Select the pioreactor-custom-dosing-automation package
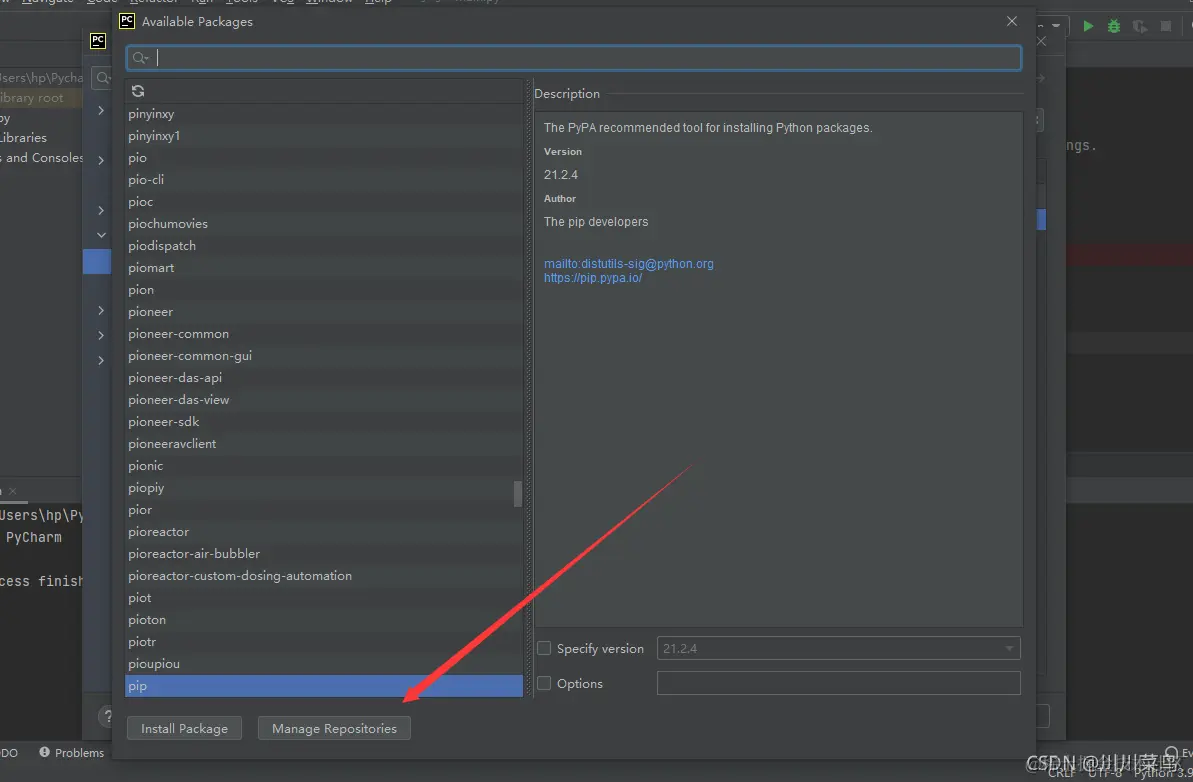Image resolution: width=1193 pixels, height=782 pixels. [x=324, y=577]
